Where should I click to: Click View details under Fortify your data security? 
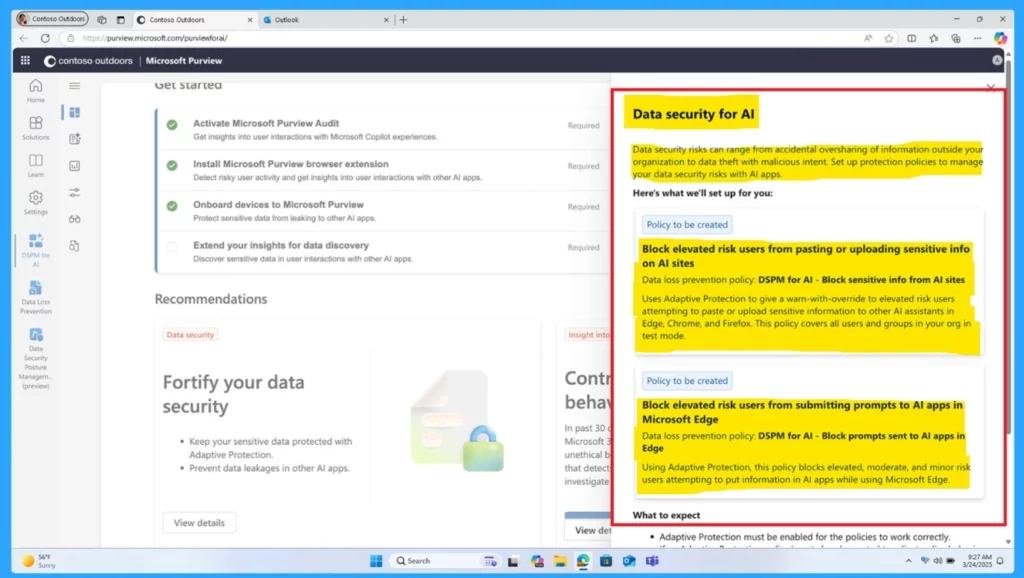coord(199,522)
